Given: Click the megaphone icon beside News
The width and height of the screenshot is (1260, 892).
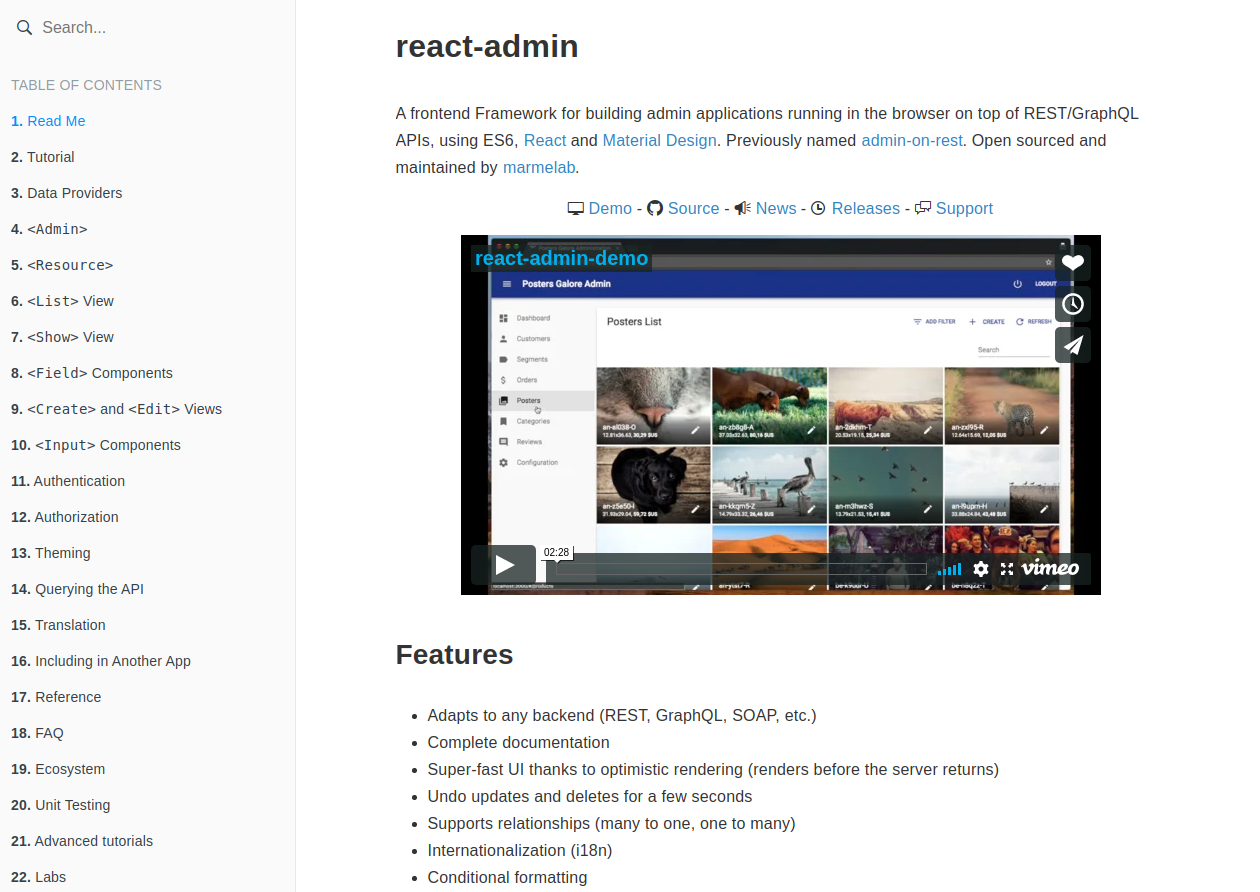Looking at the screenshot, I should pyautogui.click(x=742, y=208).
